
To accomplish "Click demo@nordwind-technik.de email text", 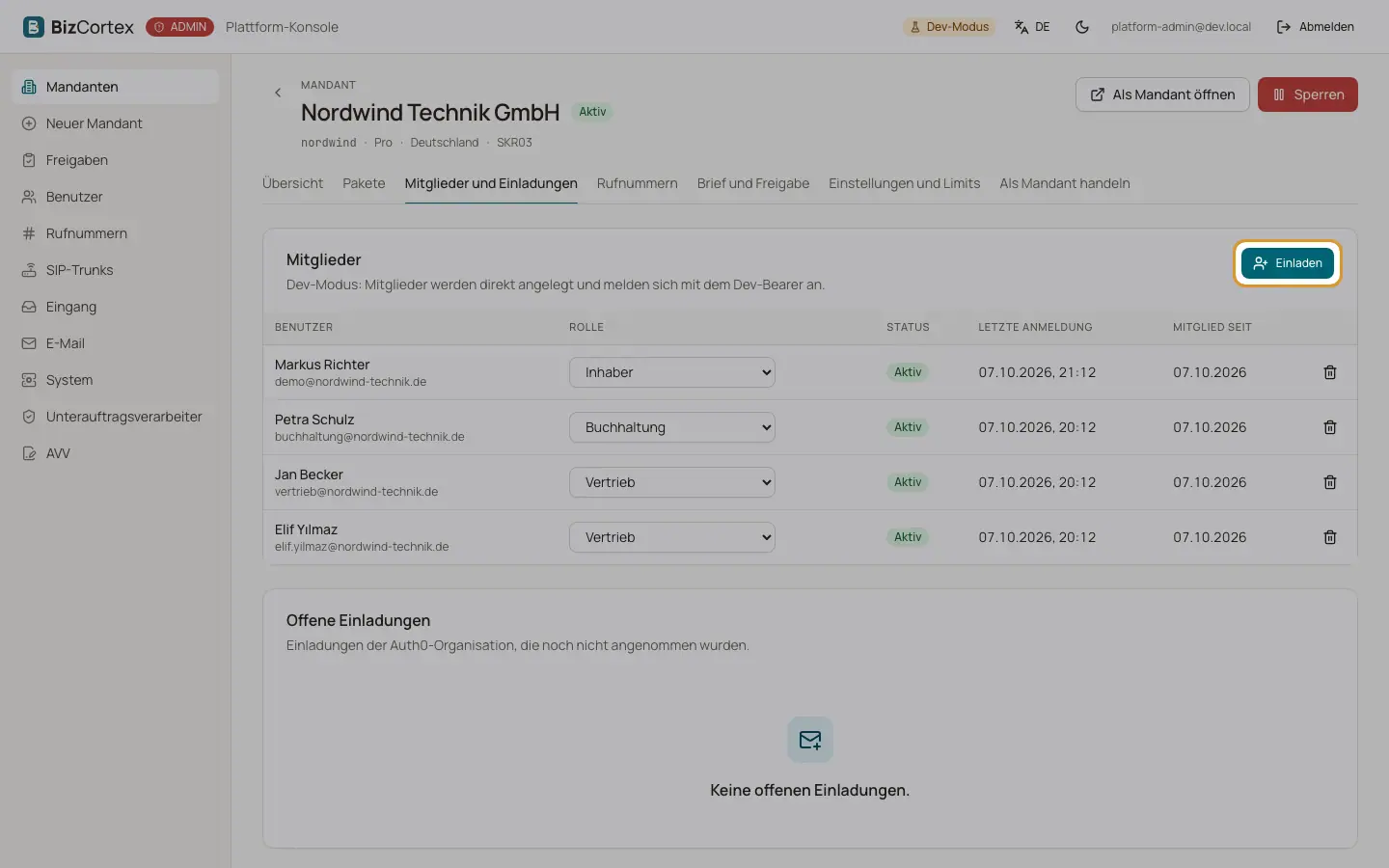I will [x=350, y=382].
